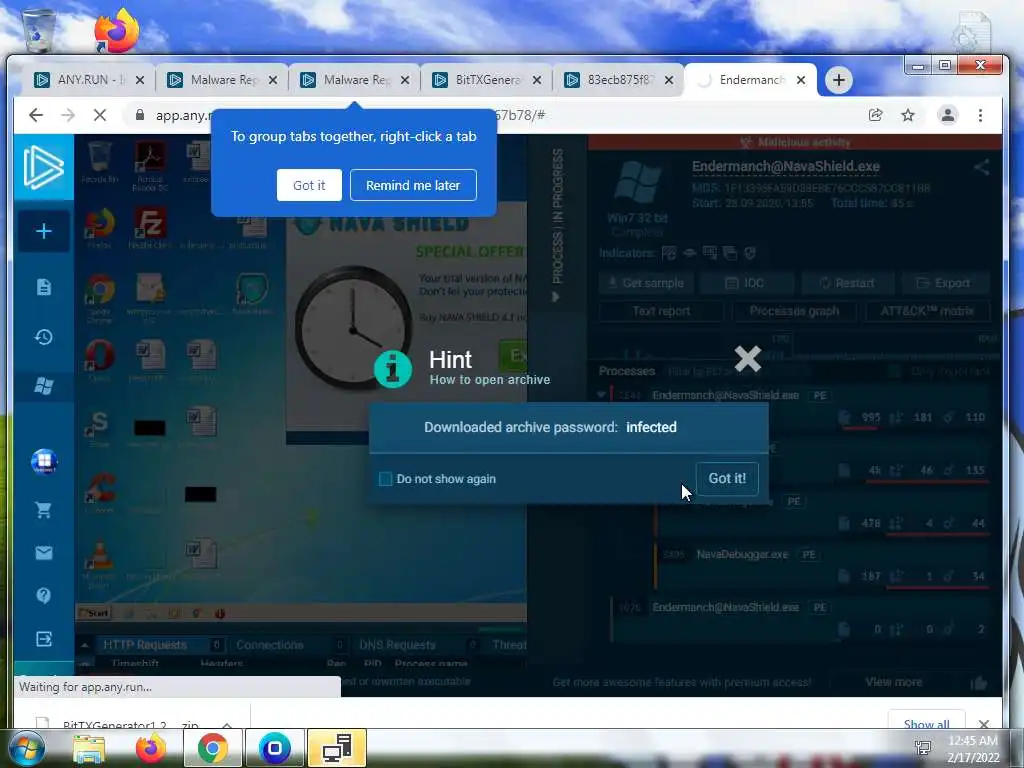Open the Recycle Bin on desktop
Viewport: 1024px width, 768px height.
tap(38, 30)
